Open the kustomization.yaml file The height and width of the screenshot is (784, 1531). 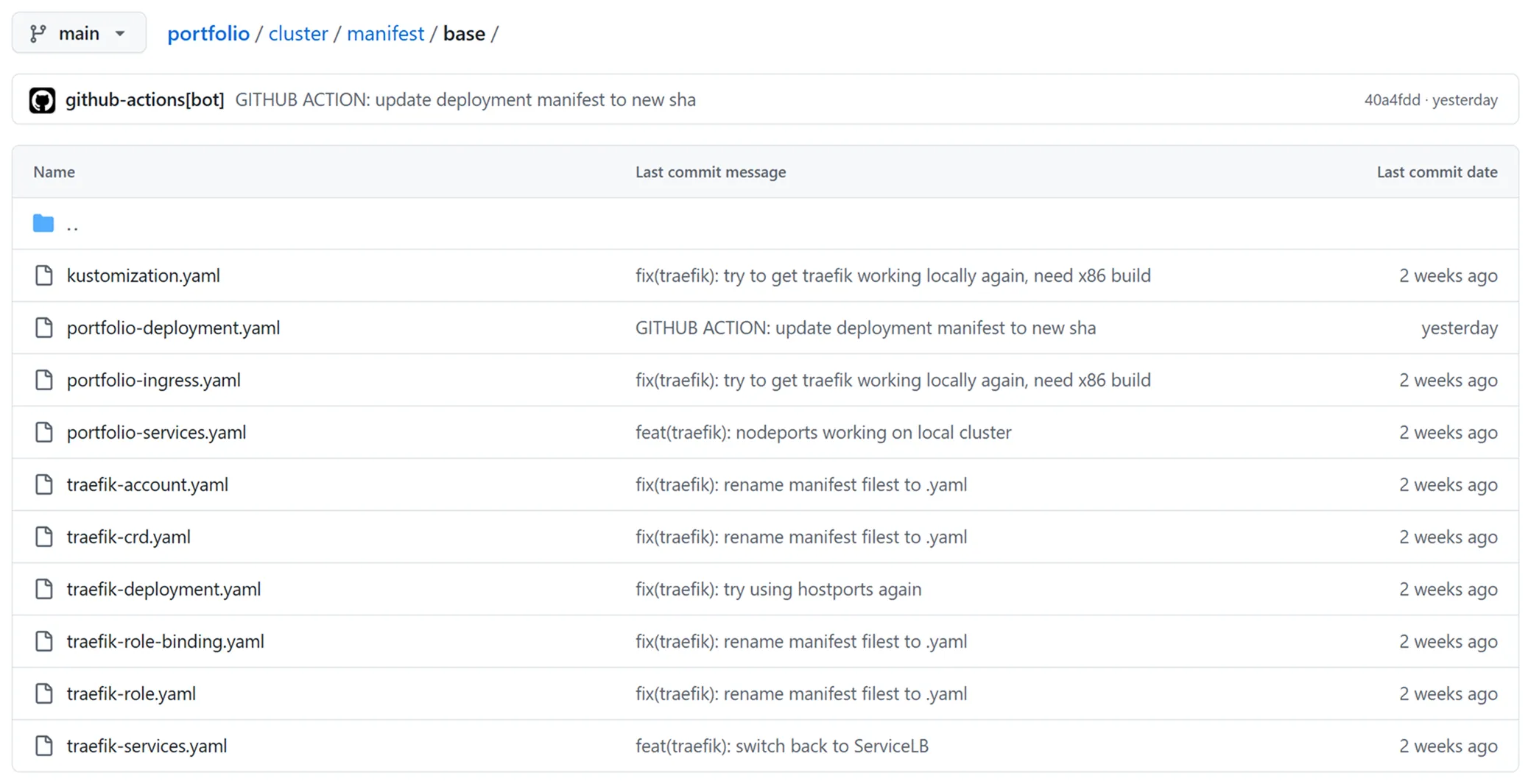coord(143,275)
